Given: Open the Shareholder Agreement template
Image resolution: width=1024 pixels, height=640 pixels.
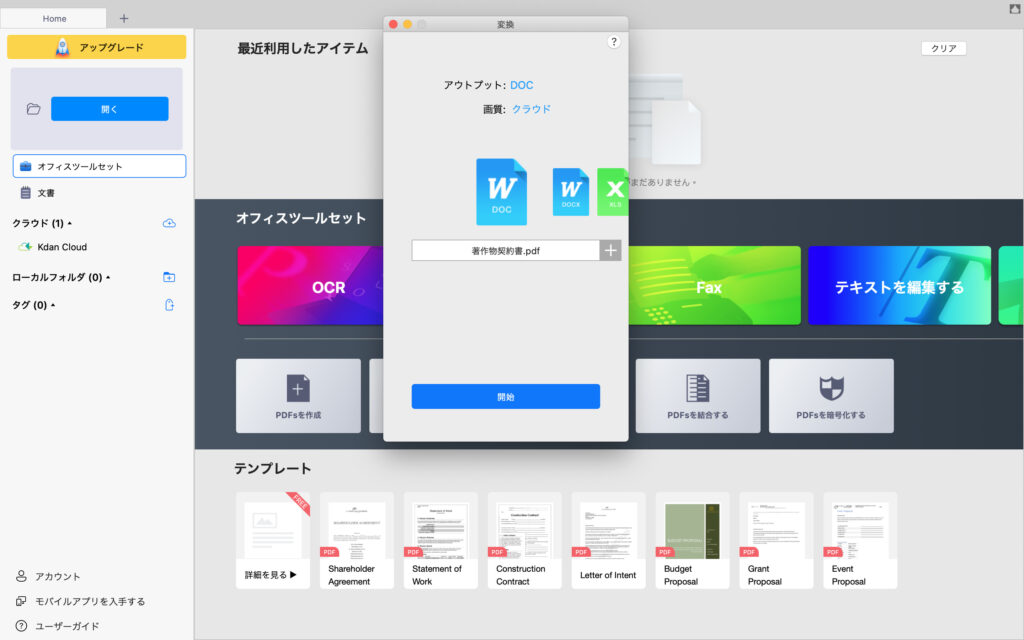Looking at the screenshot, I should click(x=357, y=541).
